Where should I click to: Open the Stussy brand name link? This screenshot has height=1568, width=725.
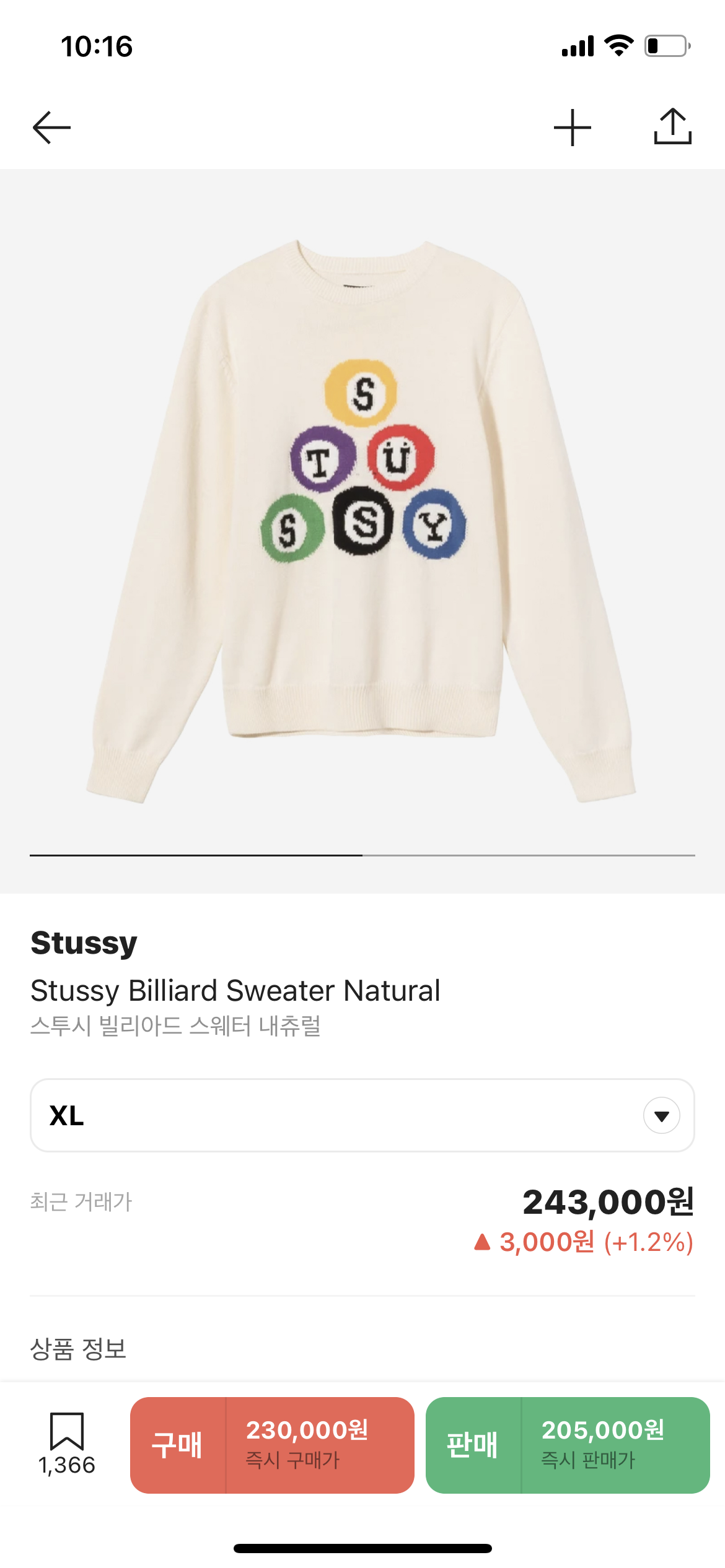tap(84, 943)
